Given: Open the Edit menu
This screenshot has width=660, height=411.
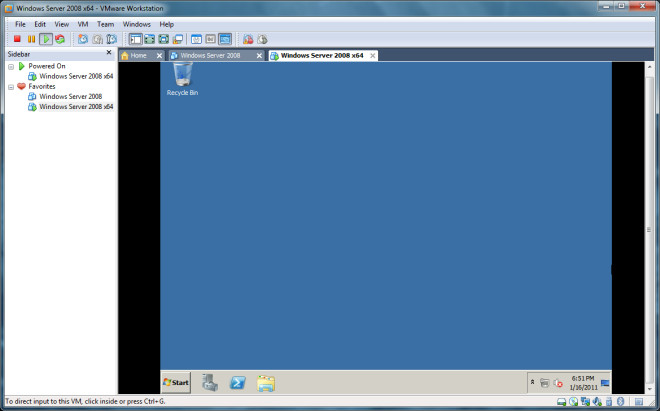Looking at the screenshot, I should pos(40,24).
